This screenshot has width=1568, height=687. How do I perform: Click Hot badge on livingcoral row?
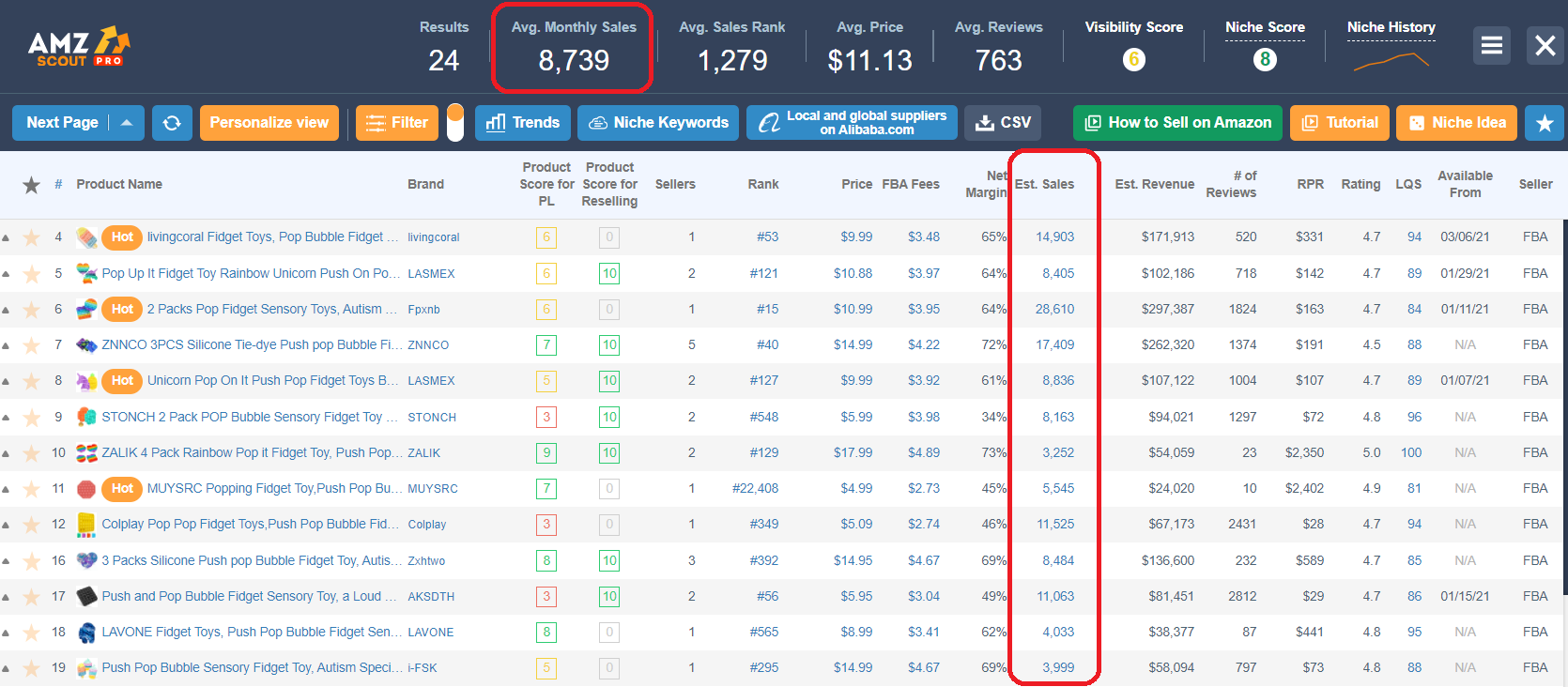tap(122, 237)
